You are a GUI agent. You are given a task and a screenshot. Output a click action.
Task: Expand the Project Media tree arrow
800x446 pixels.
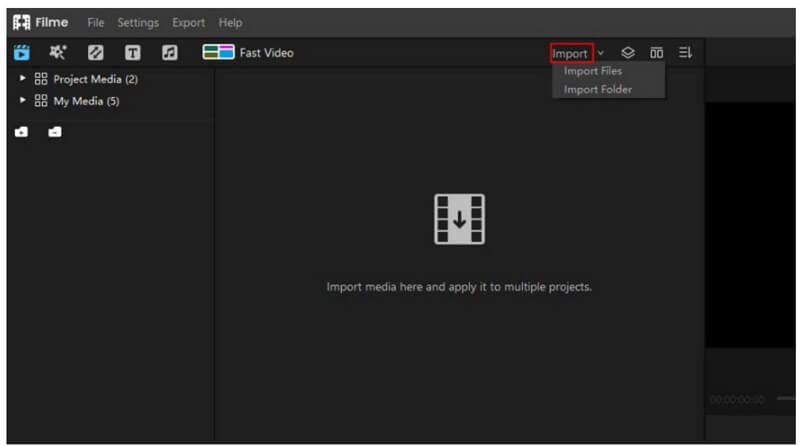click(x=22, y=79)
